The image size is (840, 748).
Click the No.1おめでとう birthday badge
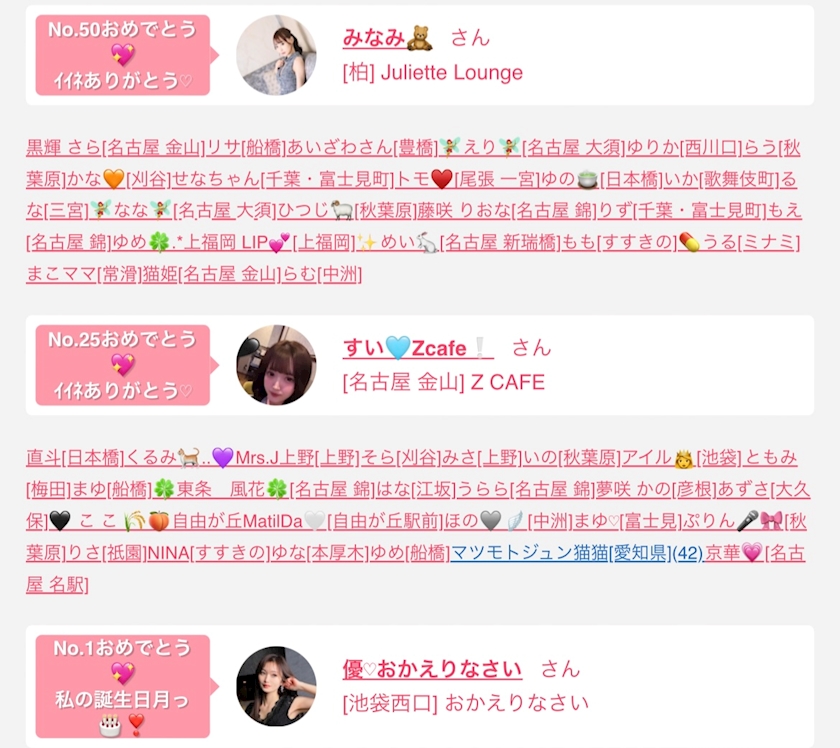(123, 686)
